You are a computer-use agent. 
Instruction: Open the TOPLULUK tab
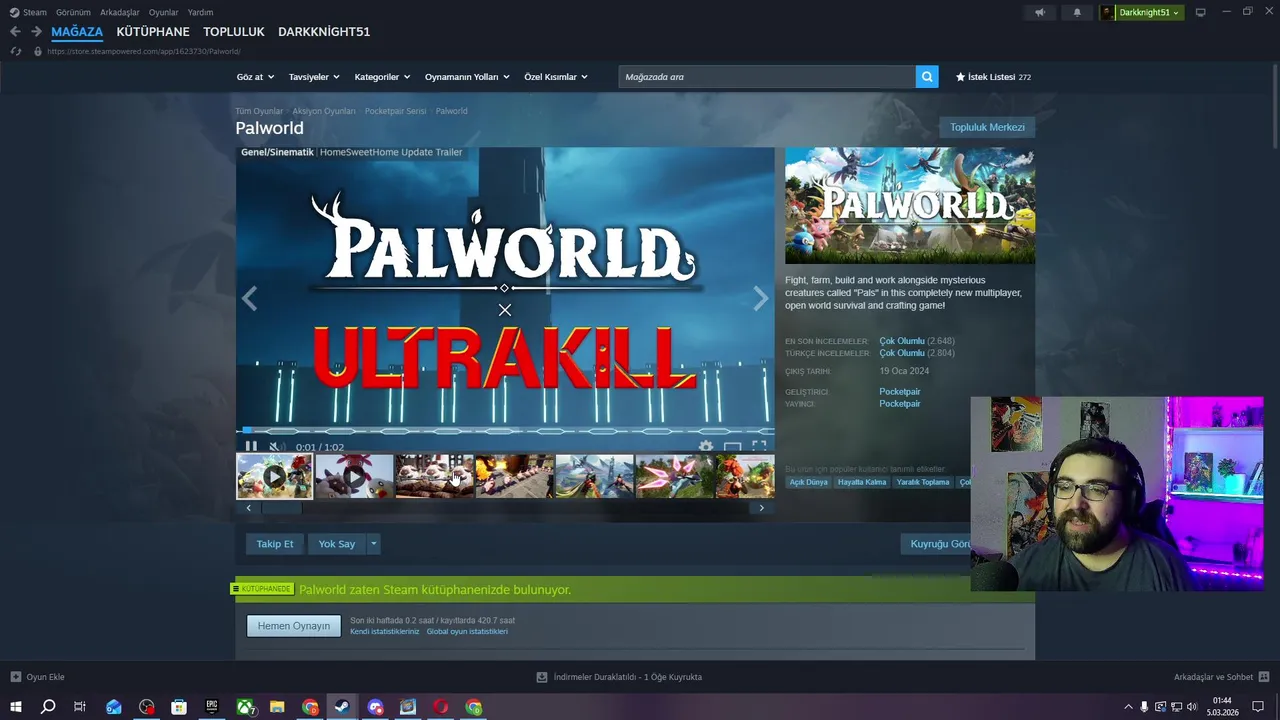coord(234,32)
